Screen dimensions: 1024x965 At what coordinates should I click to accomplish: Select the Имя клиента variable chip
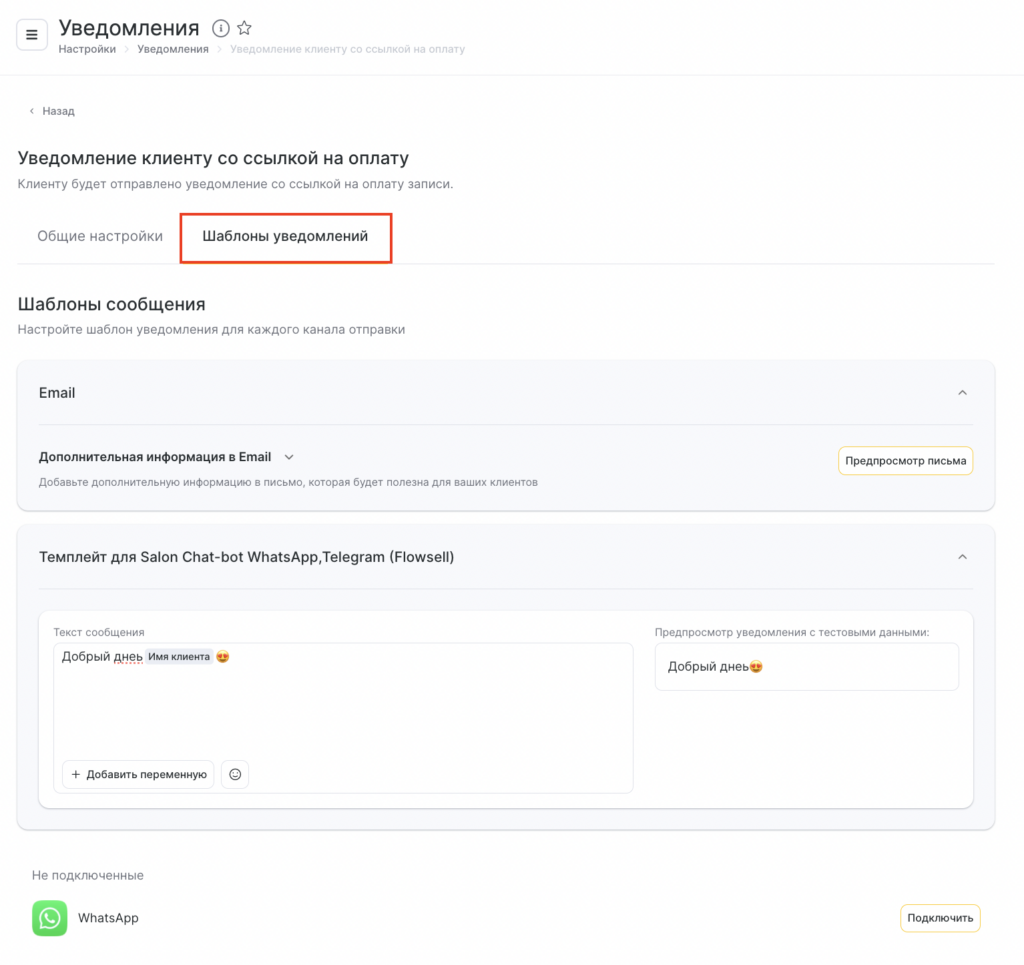click(179, 657)
